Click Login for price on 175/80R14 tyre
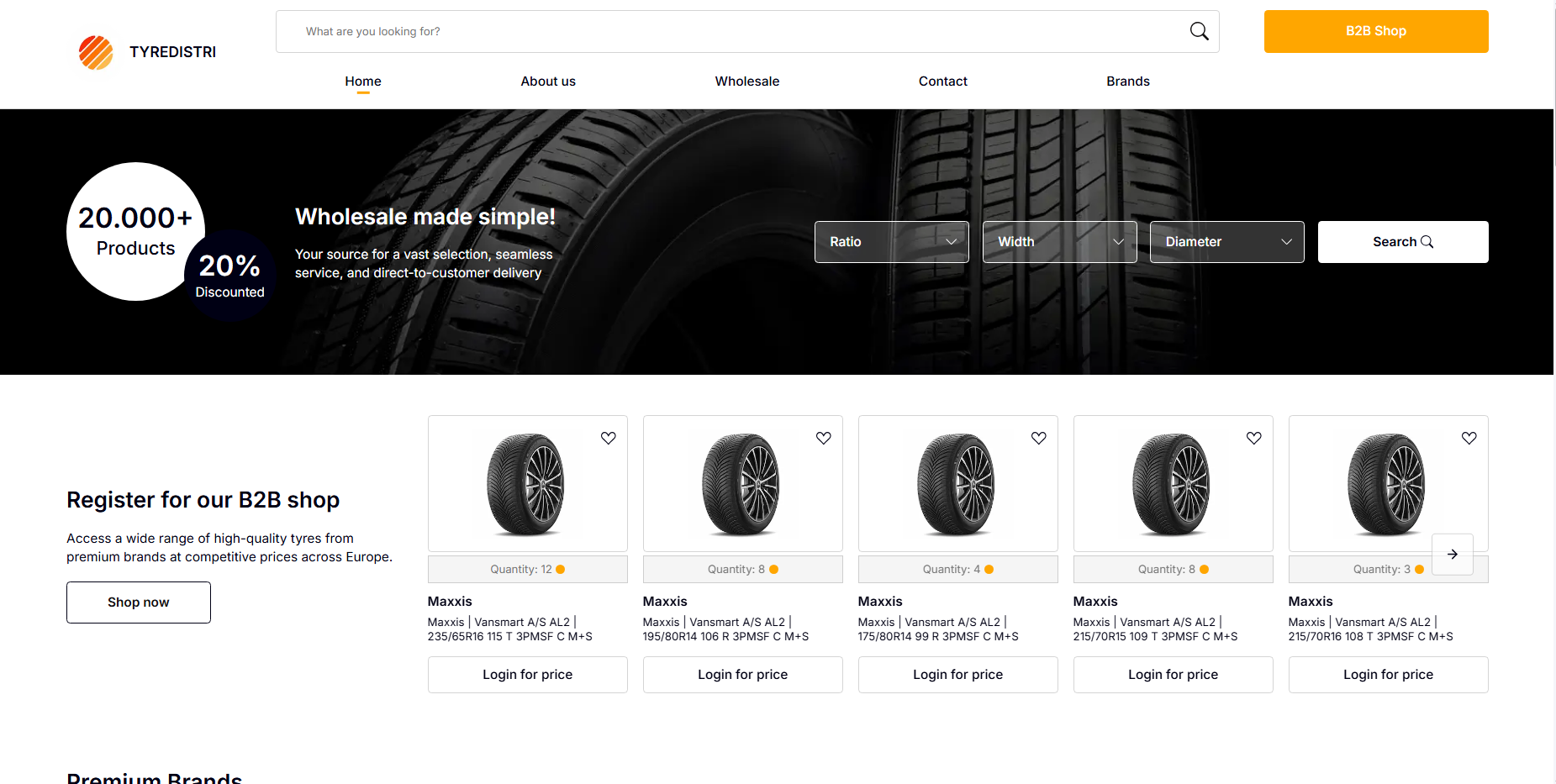 click(957, 675)
